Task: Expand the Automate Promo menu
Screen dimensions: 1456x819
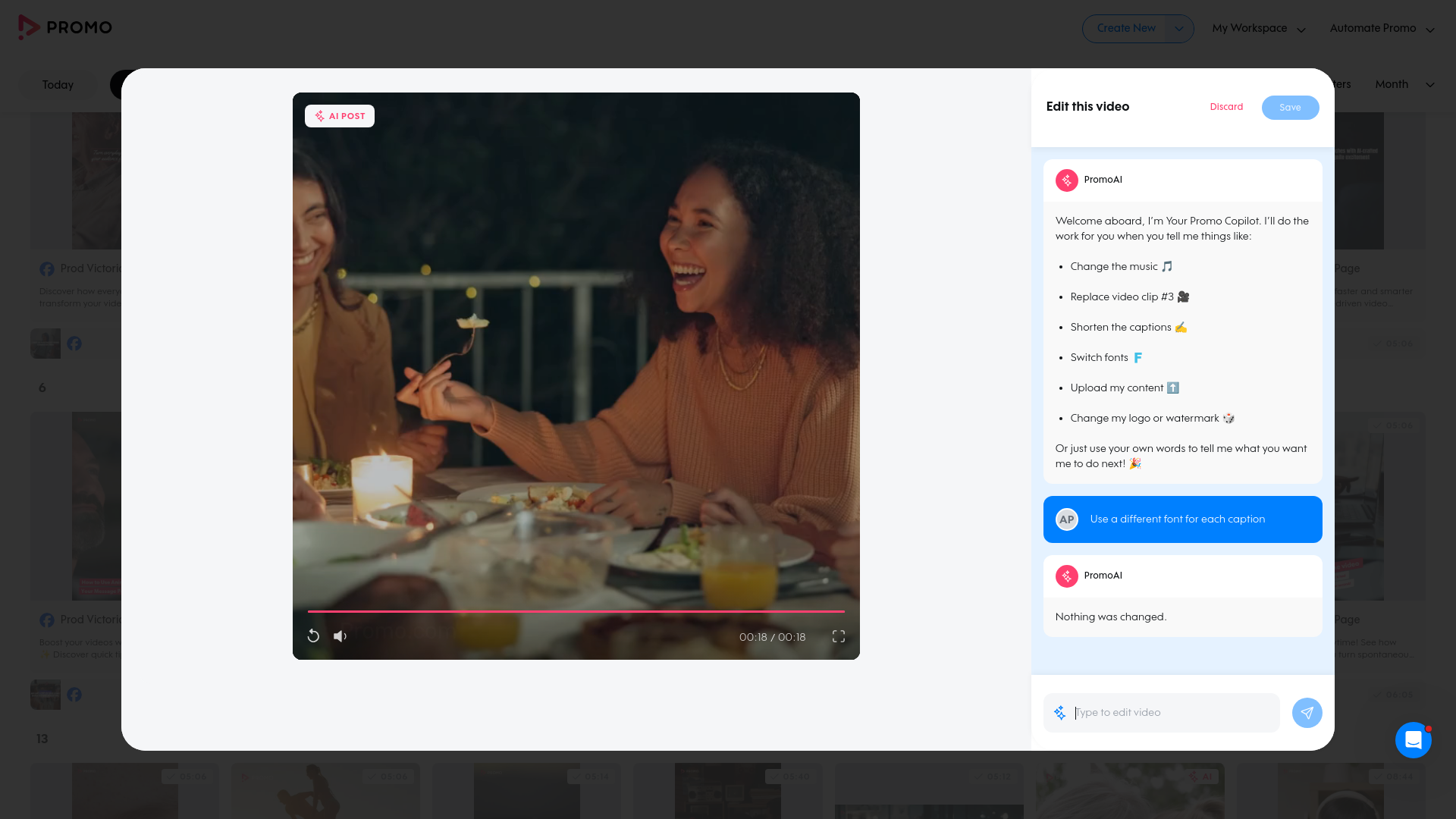Action: tap(1382, 29)
